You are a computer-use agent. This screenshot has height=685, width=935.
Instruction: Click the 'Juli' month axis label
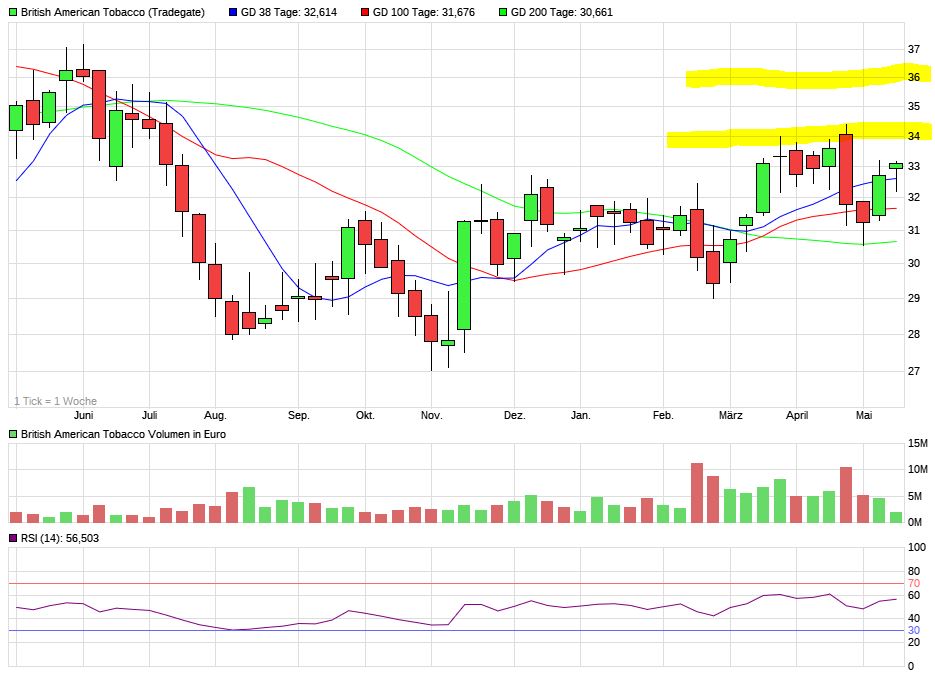point(150,416)
